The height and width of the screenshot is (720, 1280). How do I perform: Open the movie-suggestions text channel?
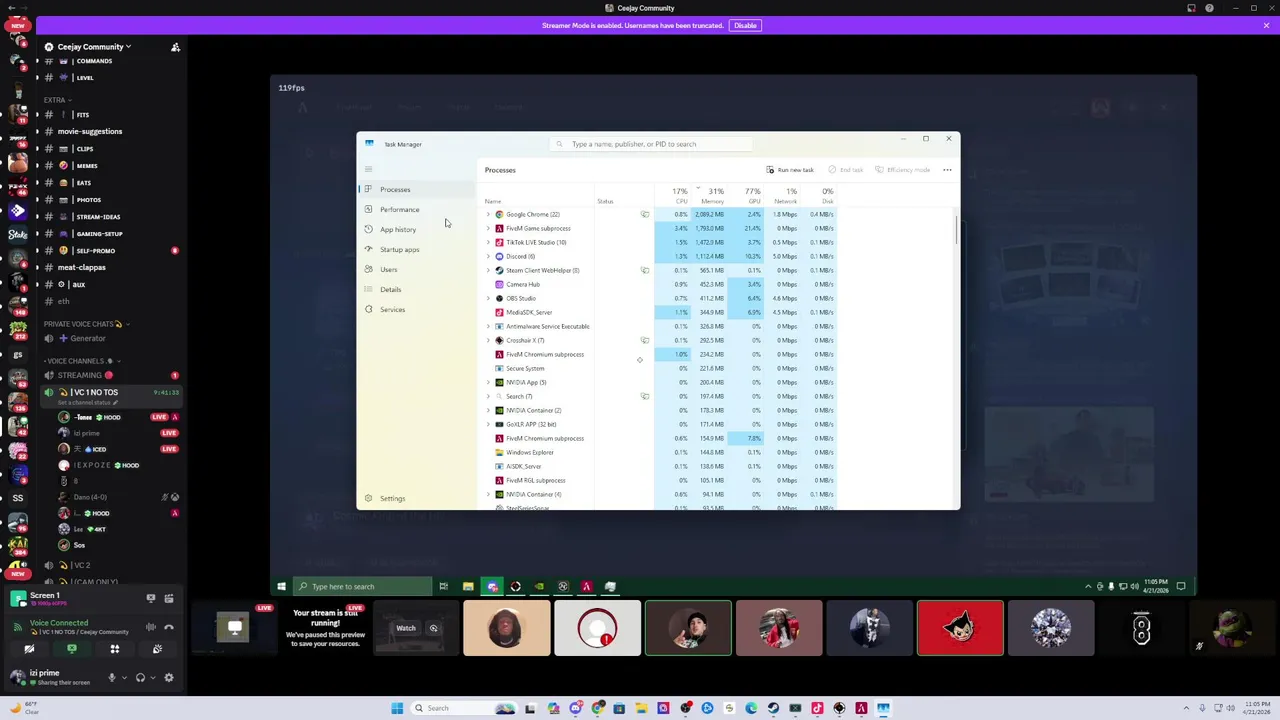[x=90, y=131]
